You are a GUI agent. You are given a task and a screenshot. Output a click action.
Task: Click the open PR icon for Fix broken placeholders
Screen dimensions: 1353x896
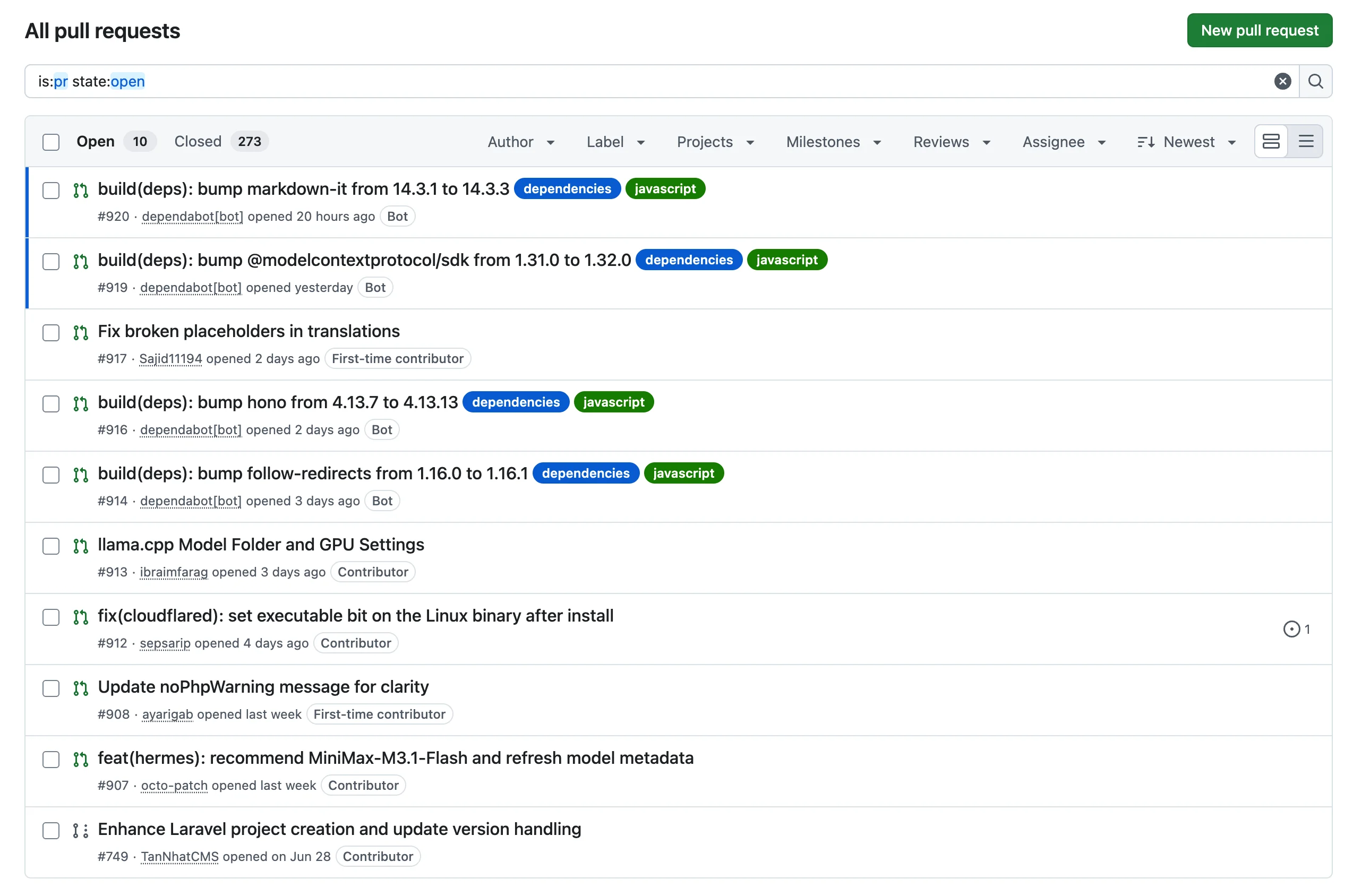[81, 333]
